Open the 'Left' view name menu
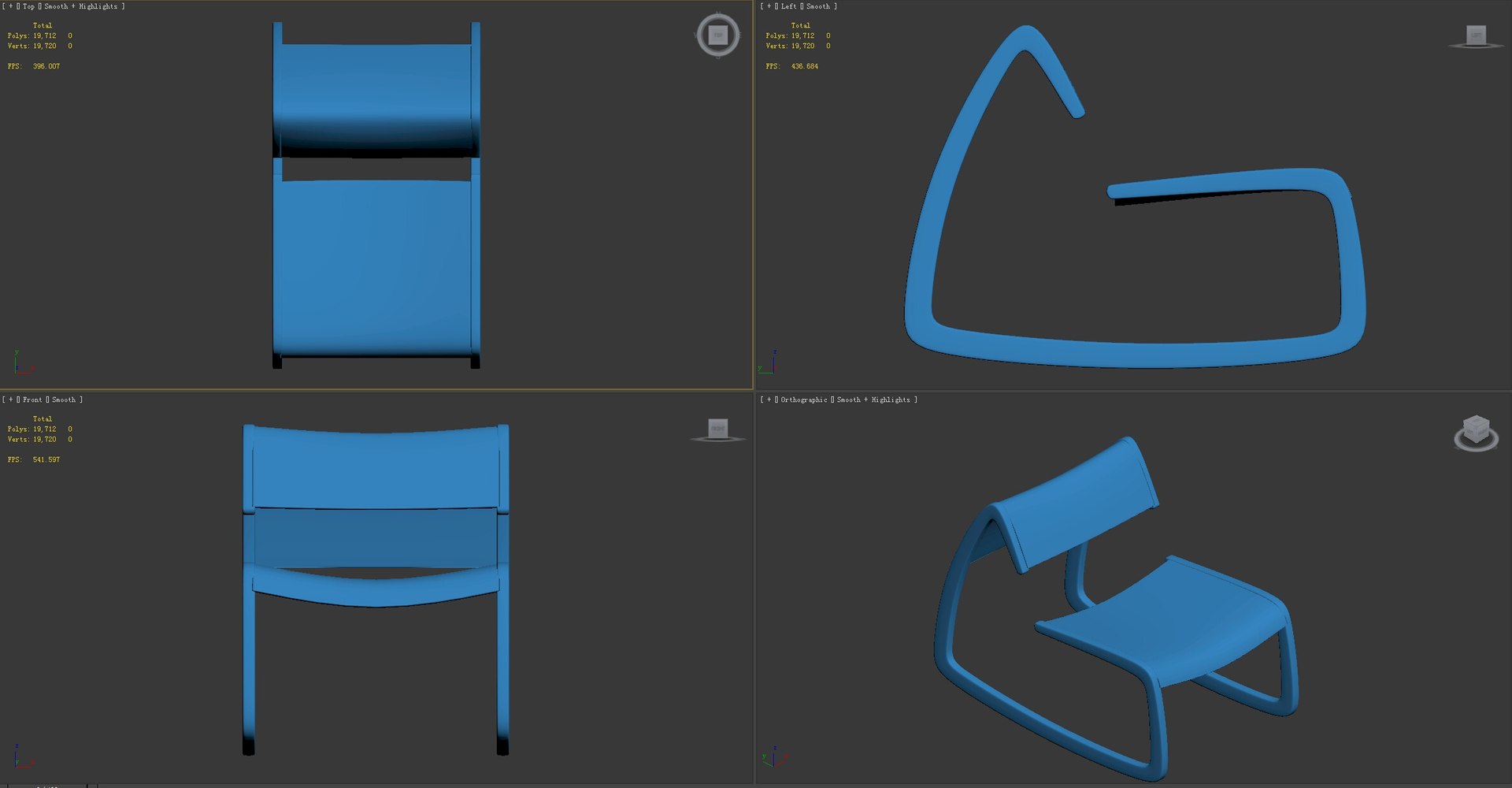 coord(788,6)
